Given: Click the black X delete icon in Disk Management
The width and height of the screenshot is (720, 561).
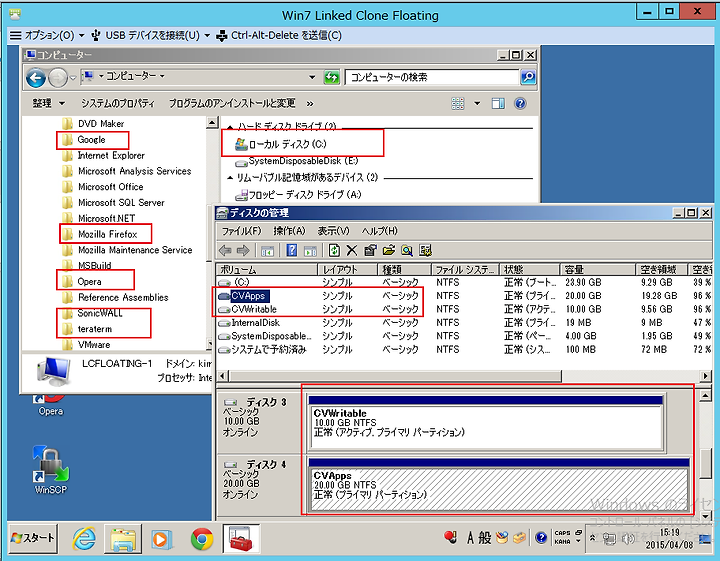Looking at the screenshot, I should pos(352,250).
